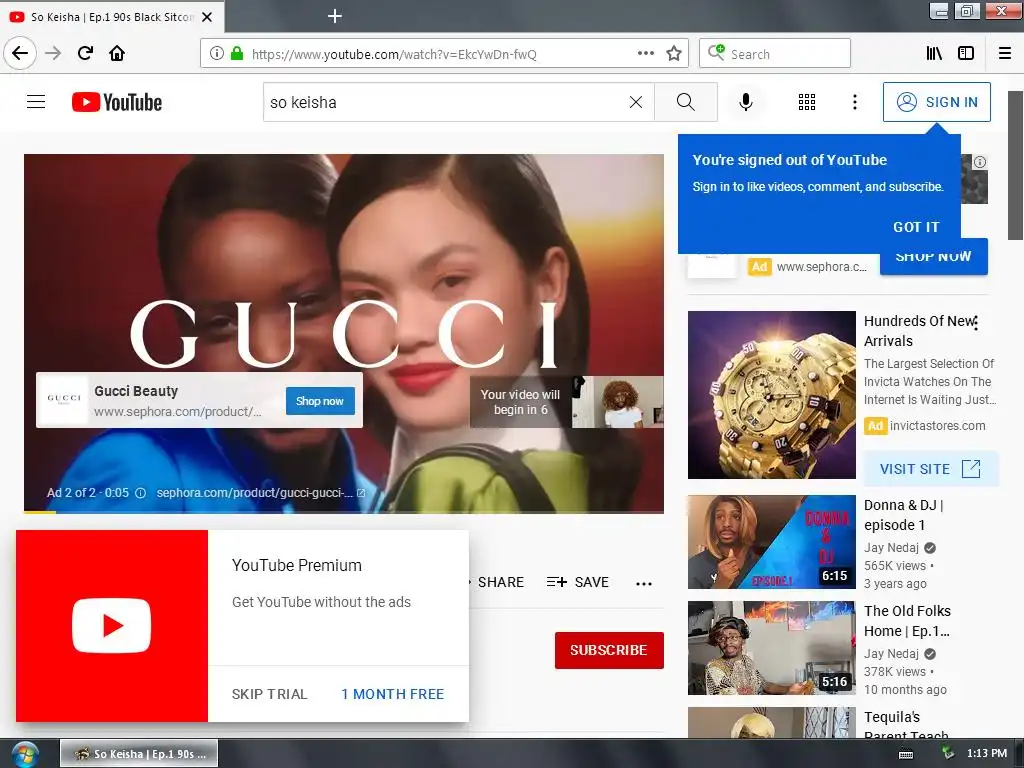Click the browser forward arrow

(53, 53)
